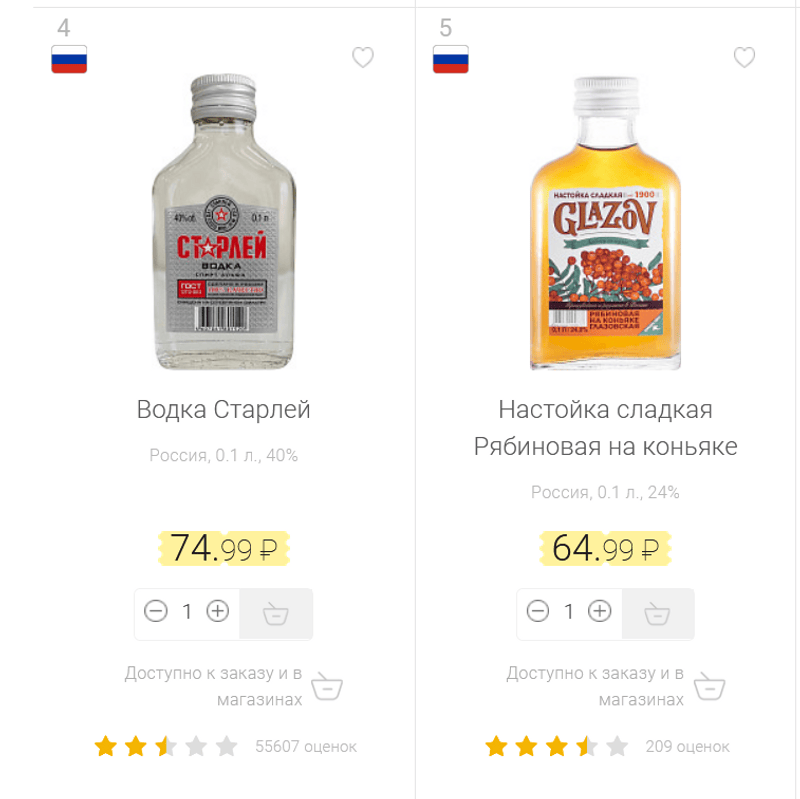Viewport: 800px width, 799px height.
Task: View Старлей vodka bottle image
Action: (x=224, y=224)
